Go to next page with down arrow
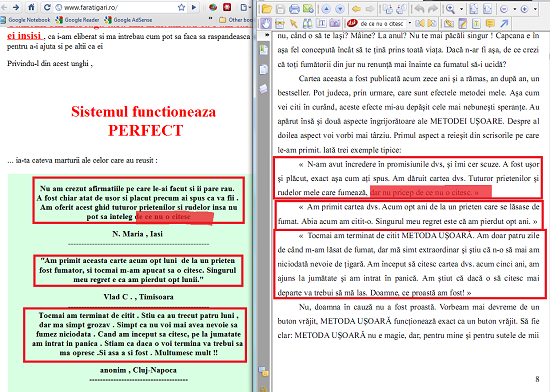Screen dimensions: 550x392 (340, 8)
